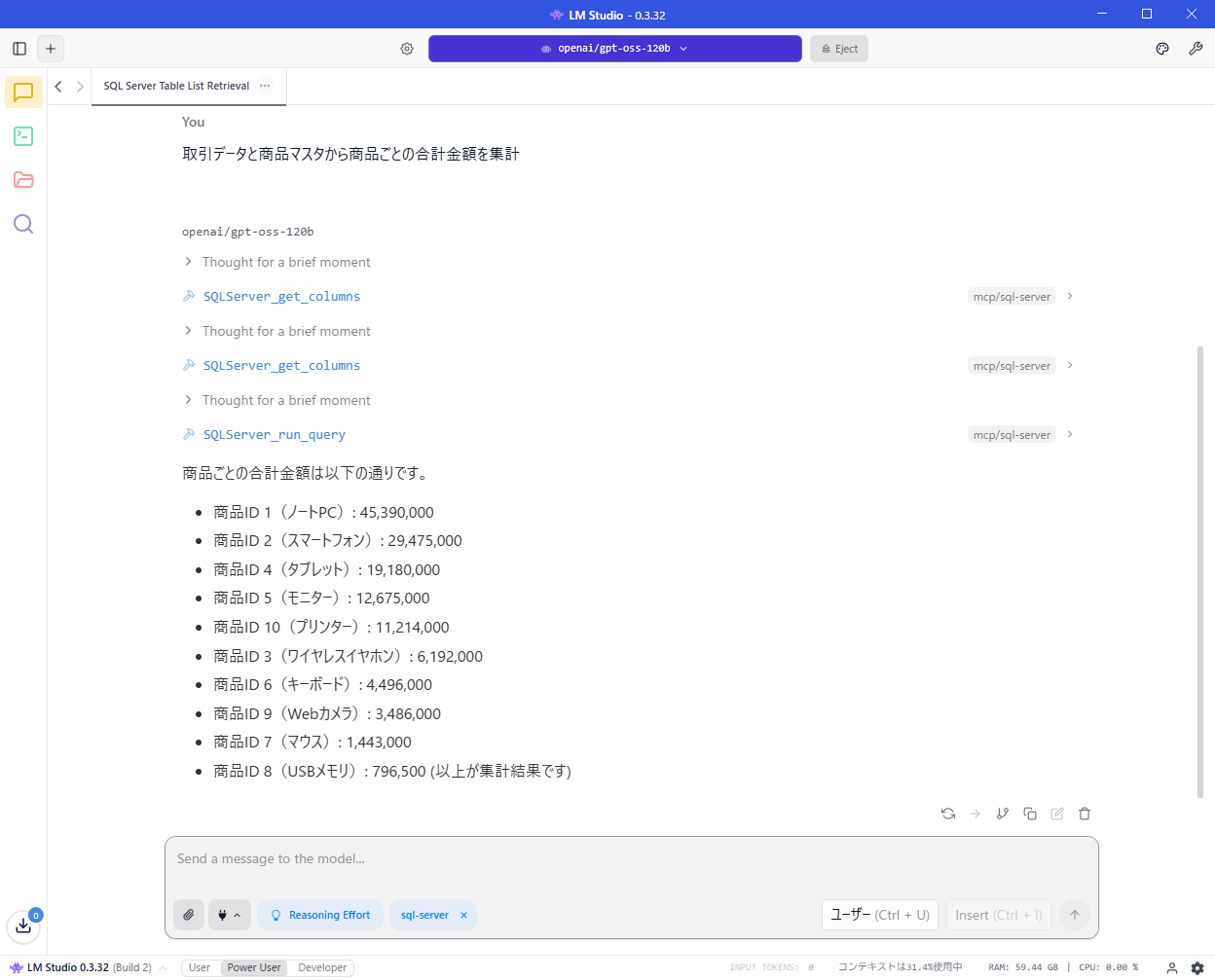Screen dimensions: 1215x980
Task: Click the regenerate response icon
Action: pyautogui.click(x=948, y=813)
